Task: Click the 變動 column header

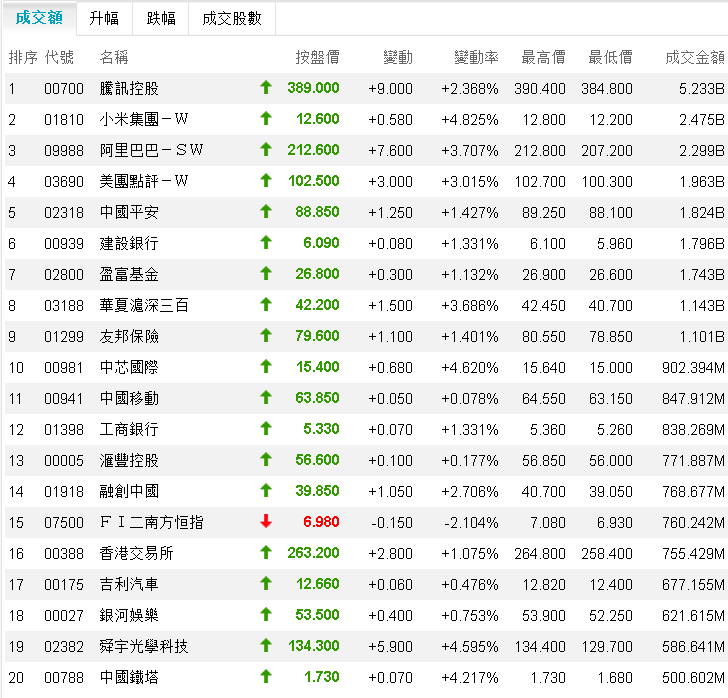Action: [x=398, y=57]
